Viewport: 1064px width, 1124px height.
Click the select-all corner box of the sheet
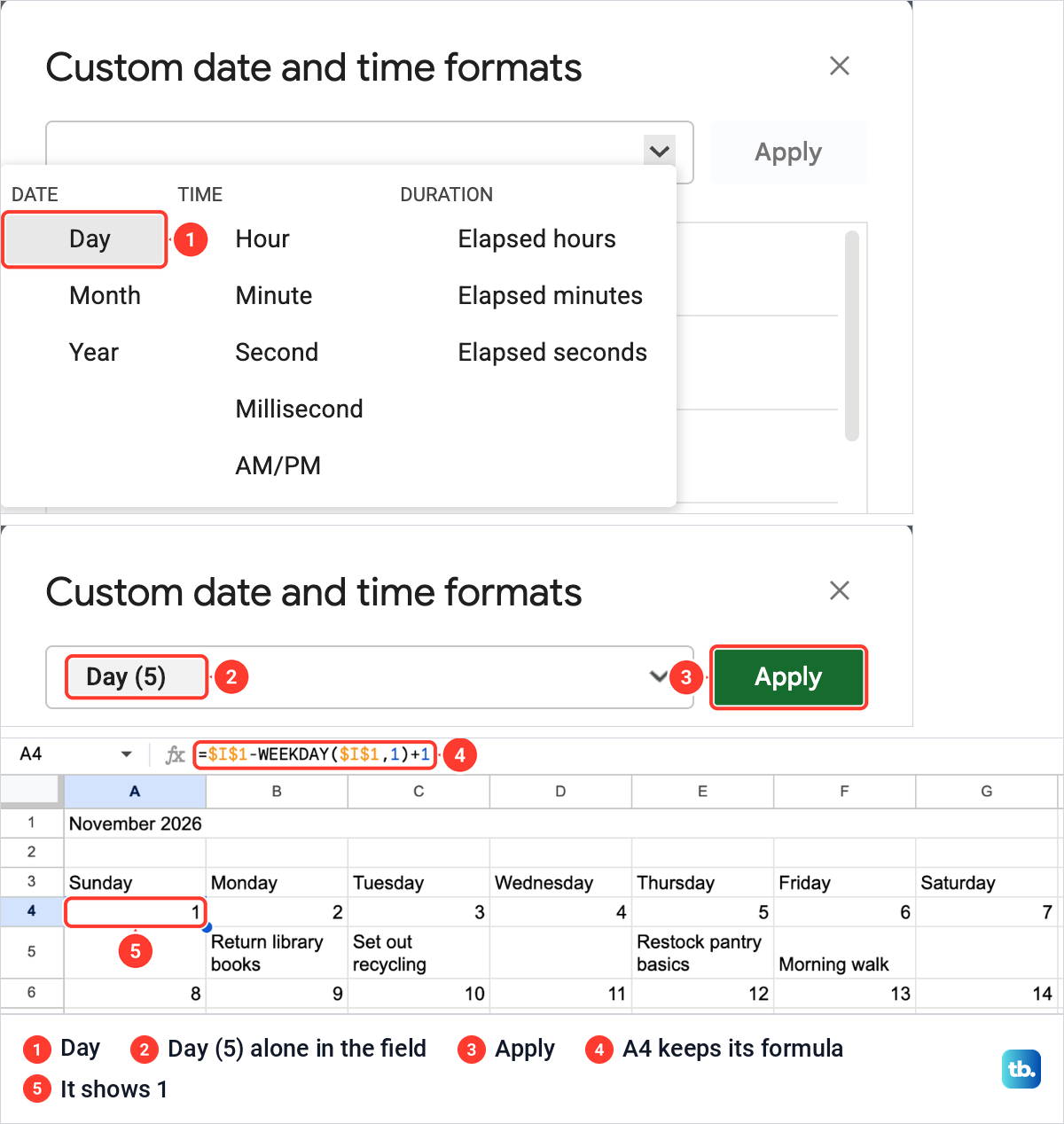(32, 791)
